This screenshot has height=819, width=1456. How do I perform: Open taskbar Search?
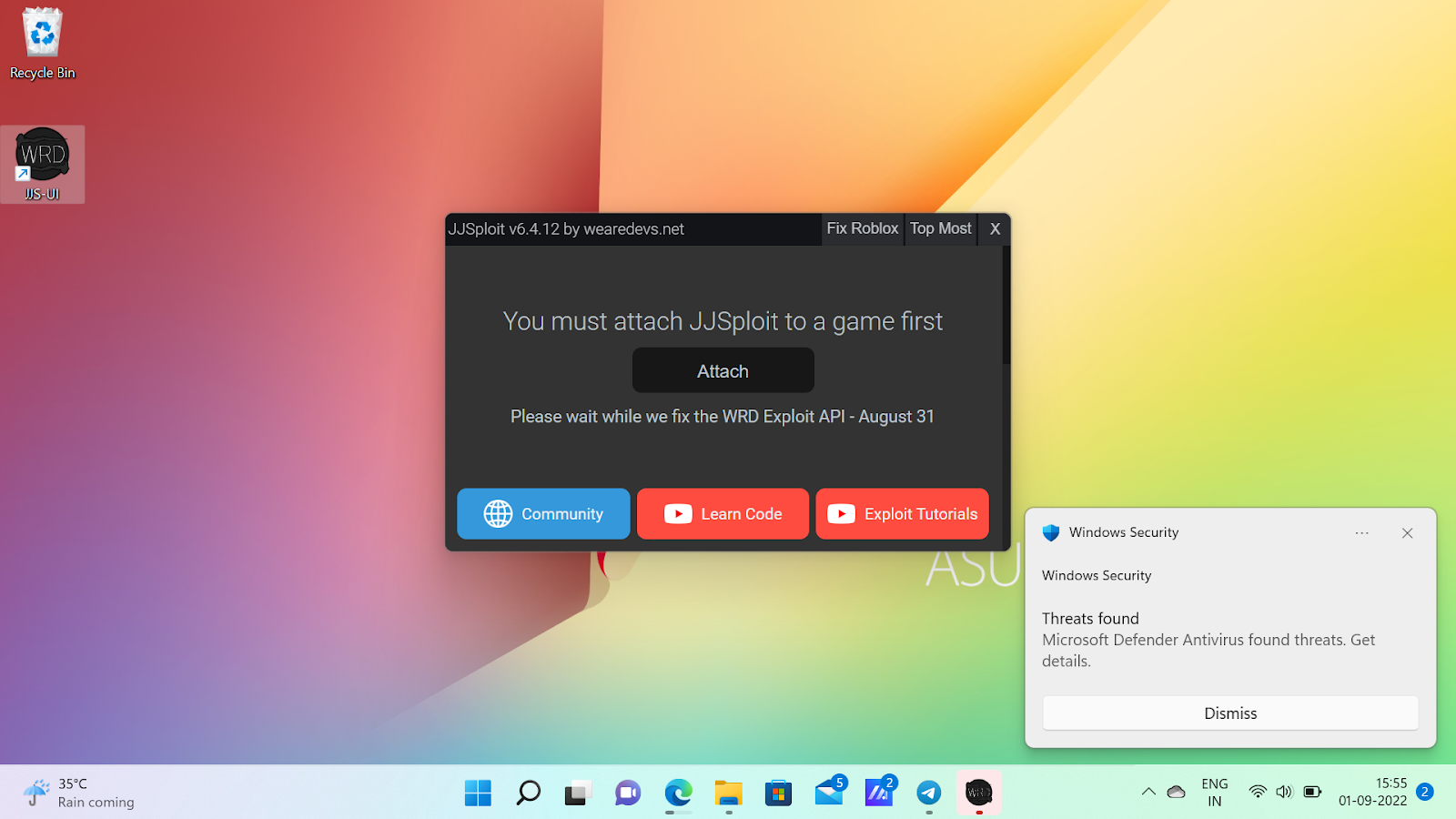click(528, 793)
